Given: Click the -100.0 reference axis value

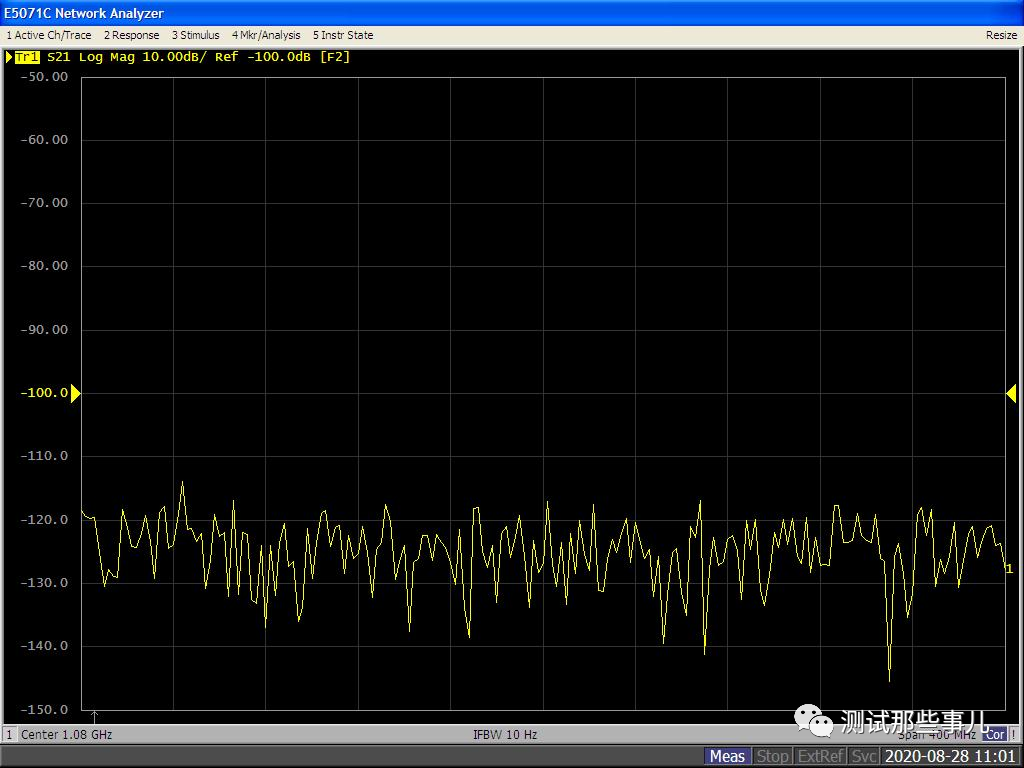Looking at the screenshot, I should 44,392.
